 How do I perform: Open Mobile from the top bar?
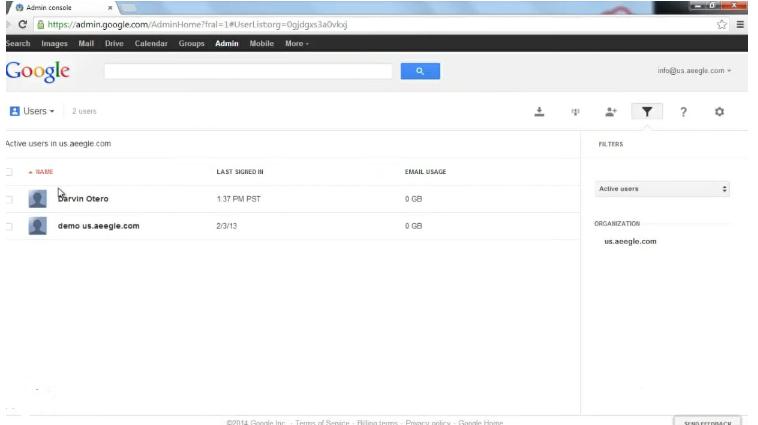click(262, 44)
